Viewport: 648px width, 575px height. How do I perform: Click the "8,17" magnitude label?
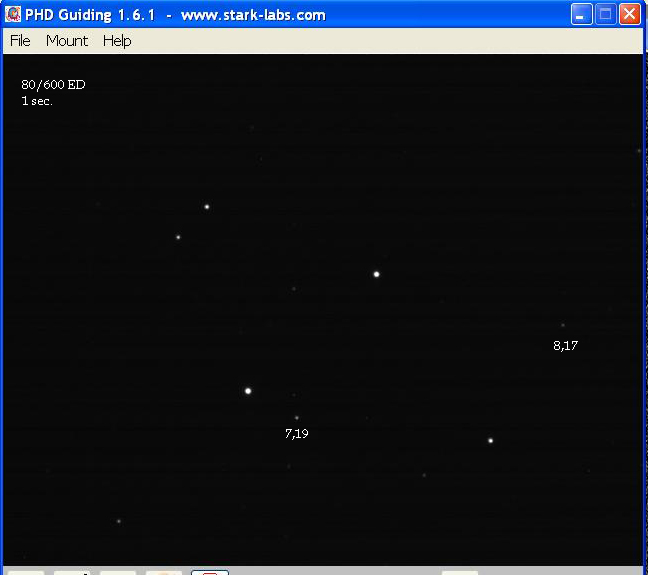click(565, 346)
